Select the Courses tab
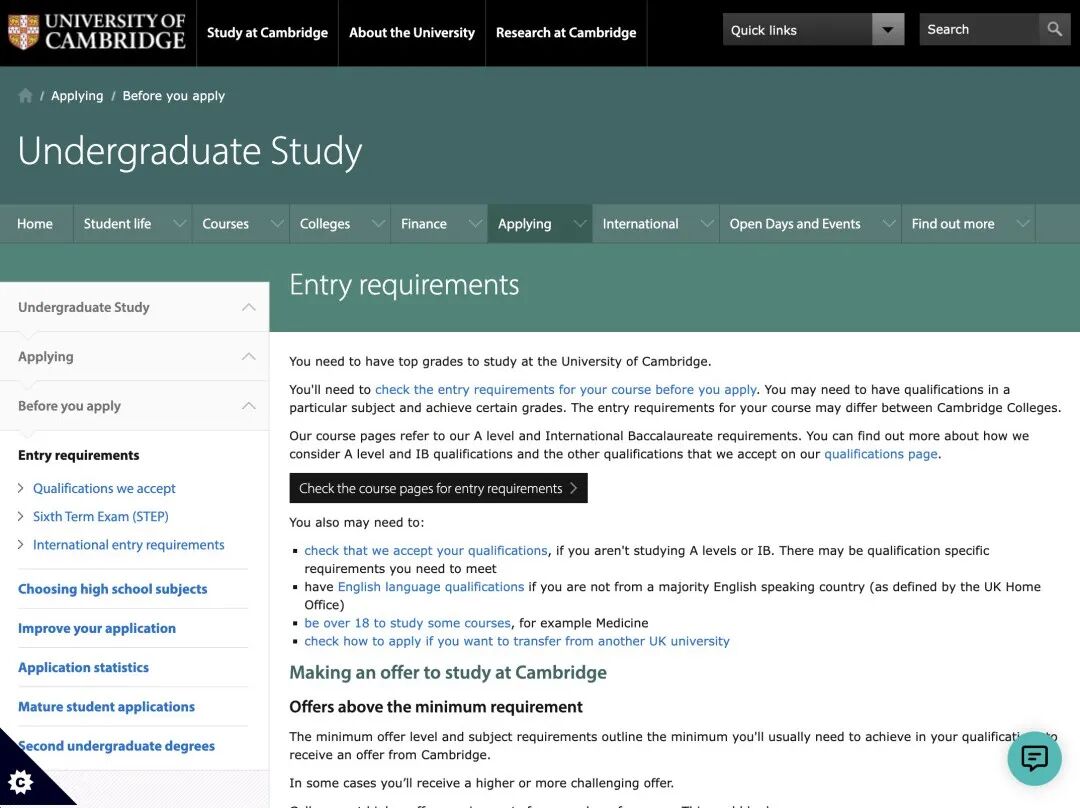This screenshot has height=808, width=1080. (225, 223)
